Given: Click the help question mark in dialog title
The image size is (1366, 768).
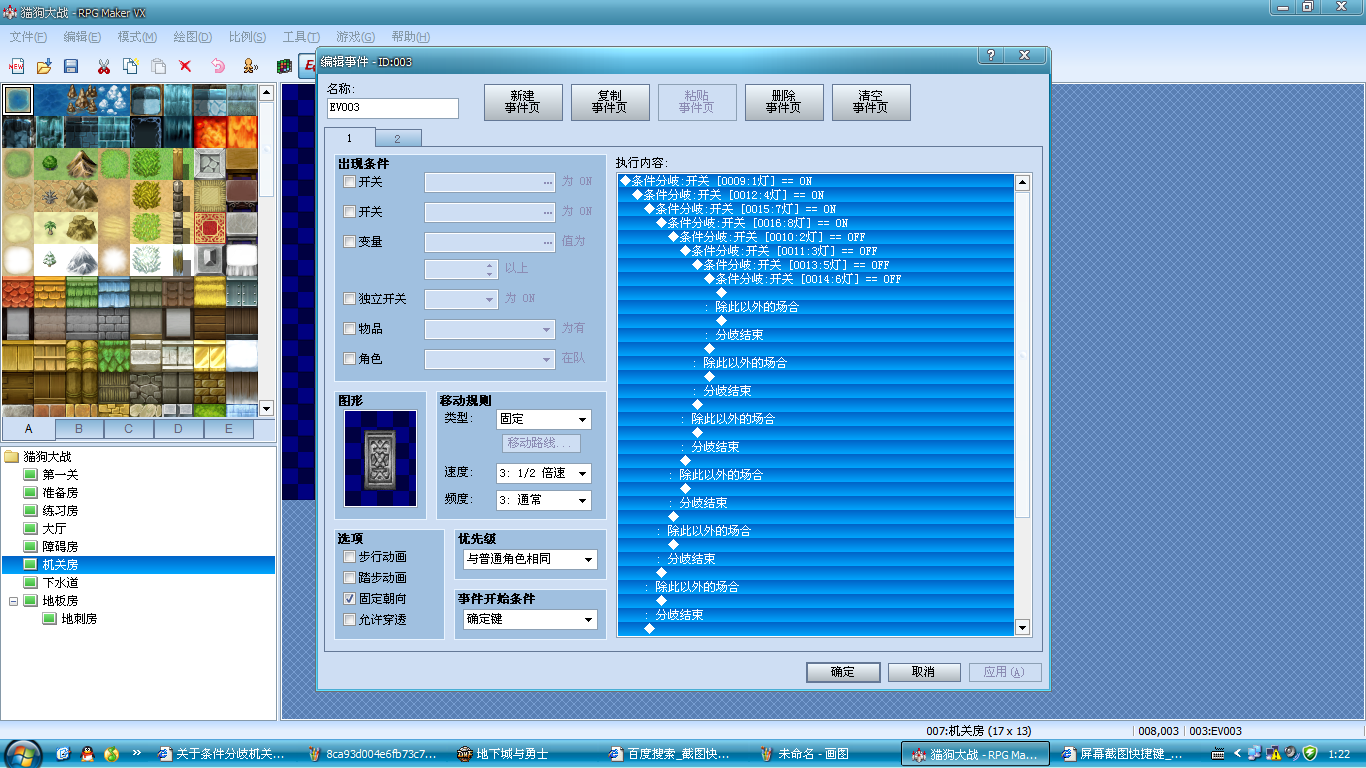Looking at the screenshot, I should 990,56.
